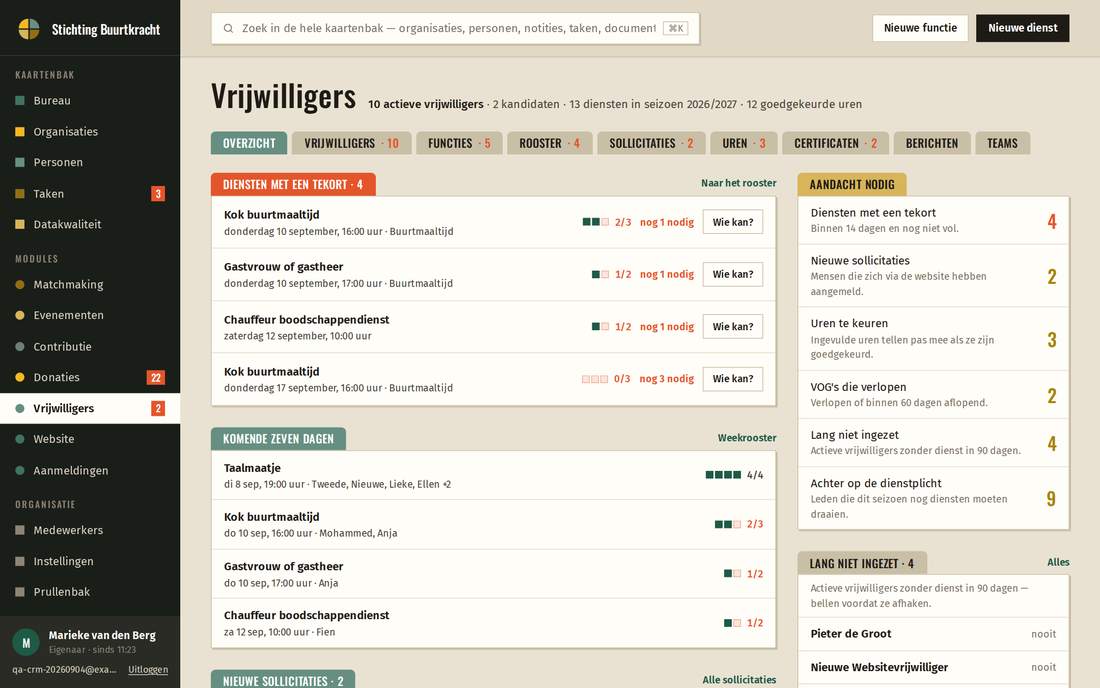The width and height of the screenshot is (1100, 688).
Task: Click Wie kan? for Gastvrouw of gastheer
Action: coord(733,274)
